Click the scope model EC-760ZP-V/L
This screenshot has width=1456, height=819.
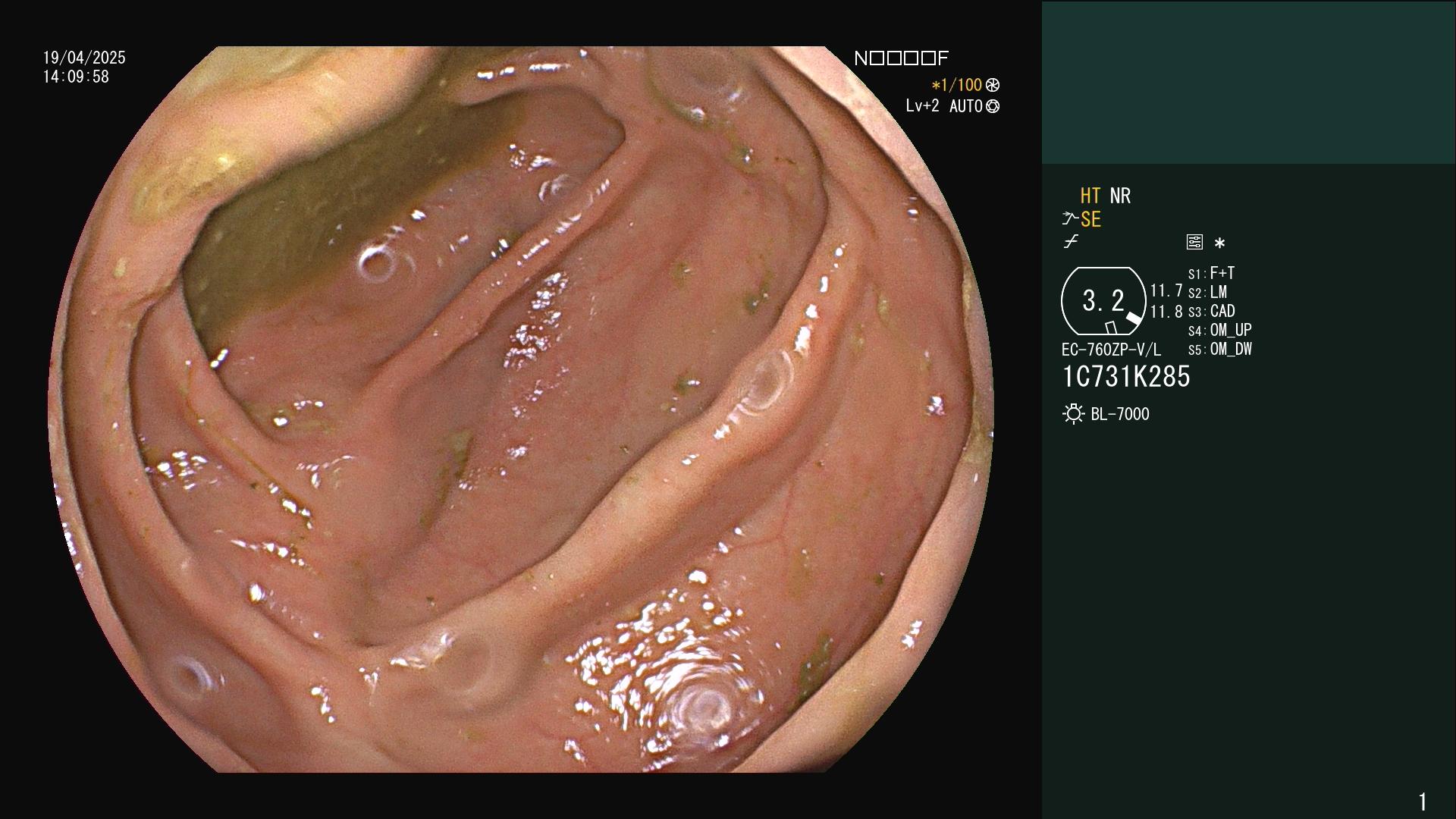[1111, 350]
